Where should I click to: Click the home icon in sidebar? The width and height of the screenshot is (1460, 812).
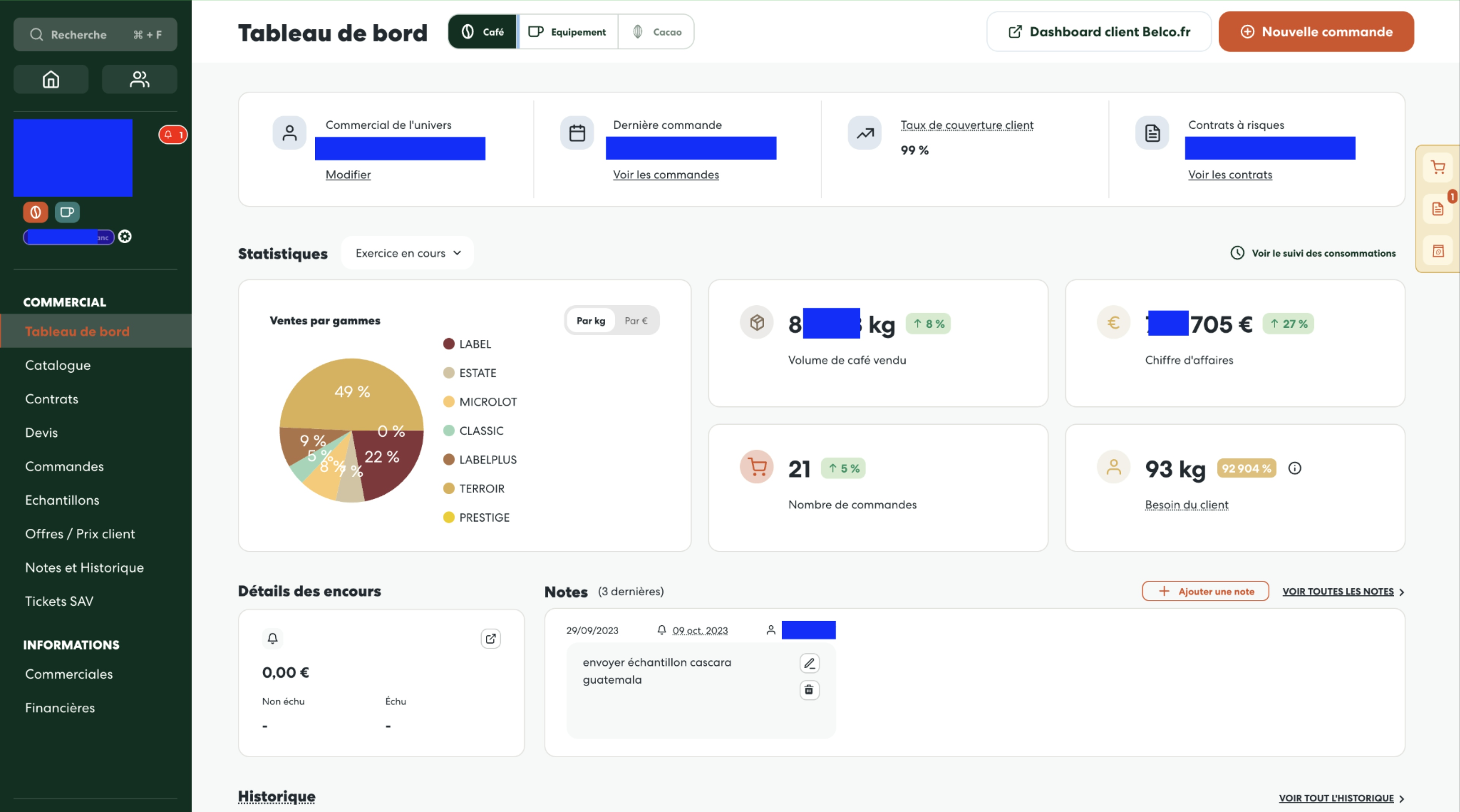pos(51,79)
